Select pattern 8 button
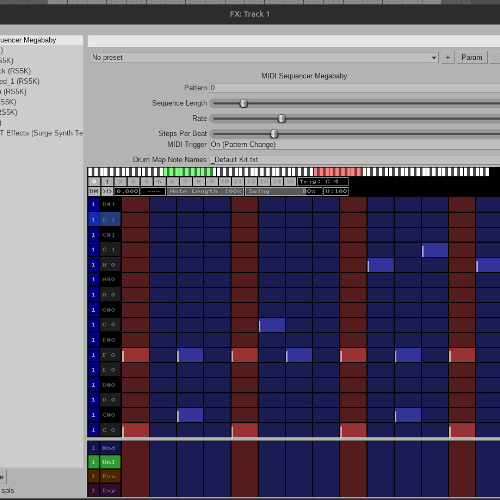This screenshot has width=500, height=500. tap(198, 182)
